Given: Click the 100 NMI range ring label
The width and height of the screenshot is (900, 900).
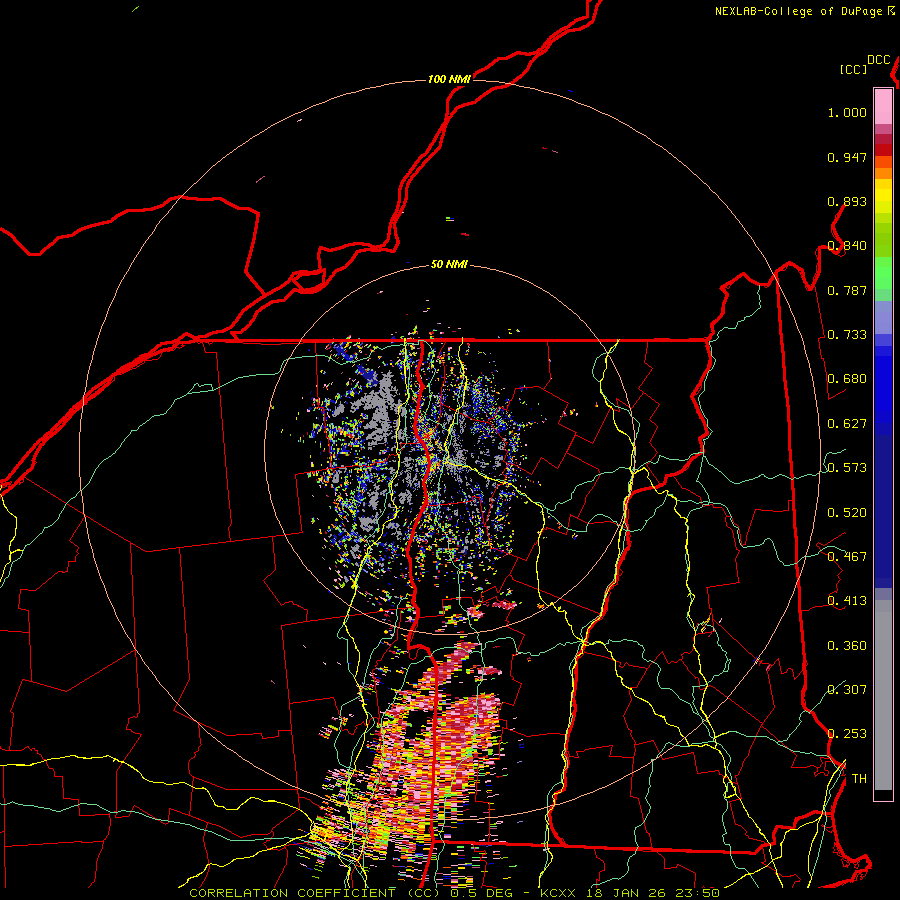Looking at the screenshot, I should click(449, 79).
